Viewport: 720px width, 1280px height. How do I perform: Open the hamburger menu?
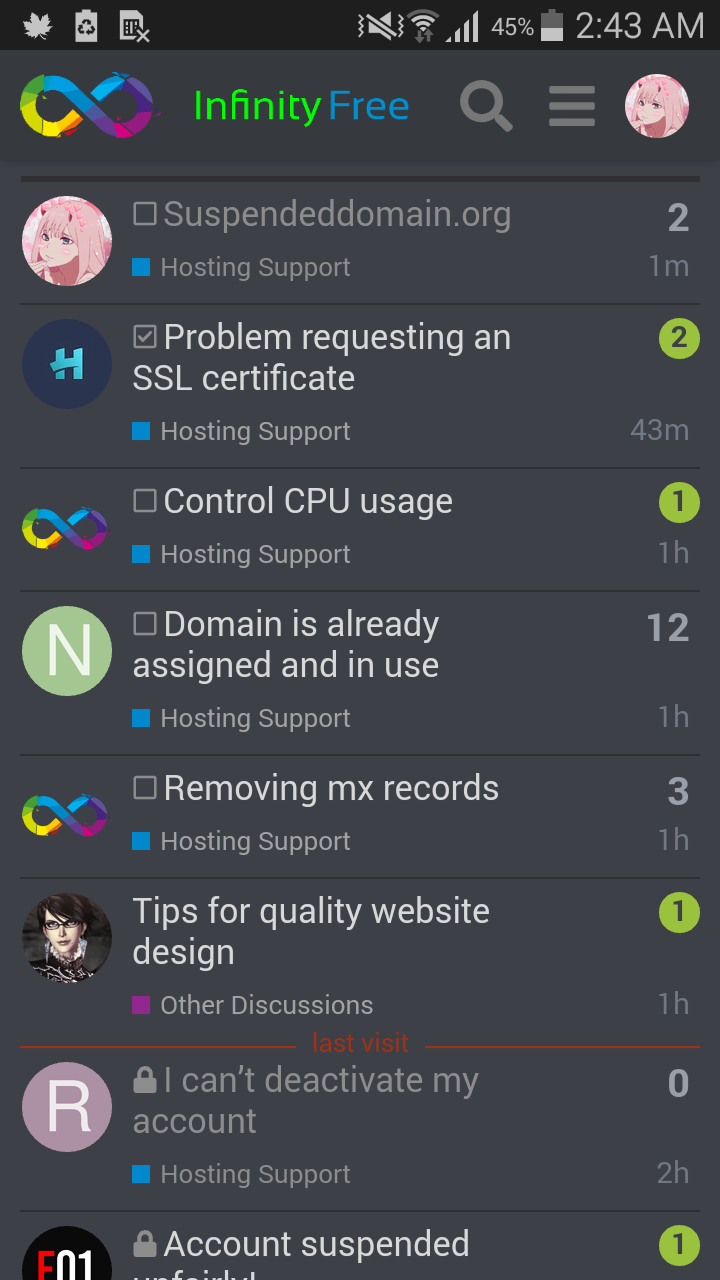click(572, 106)
